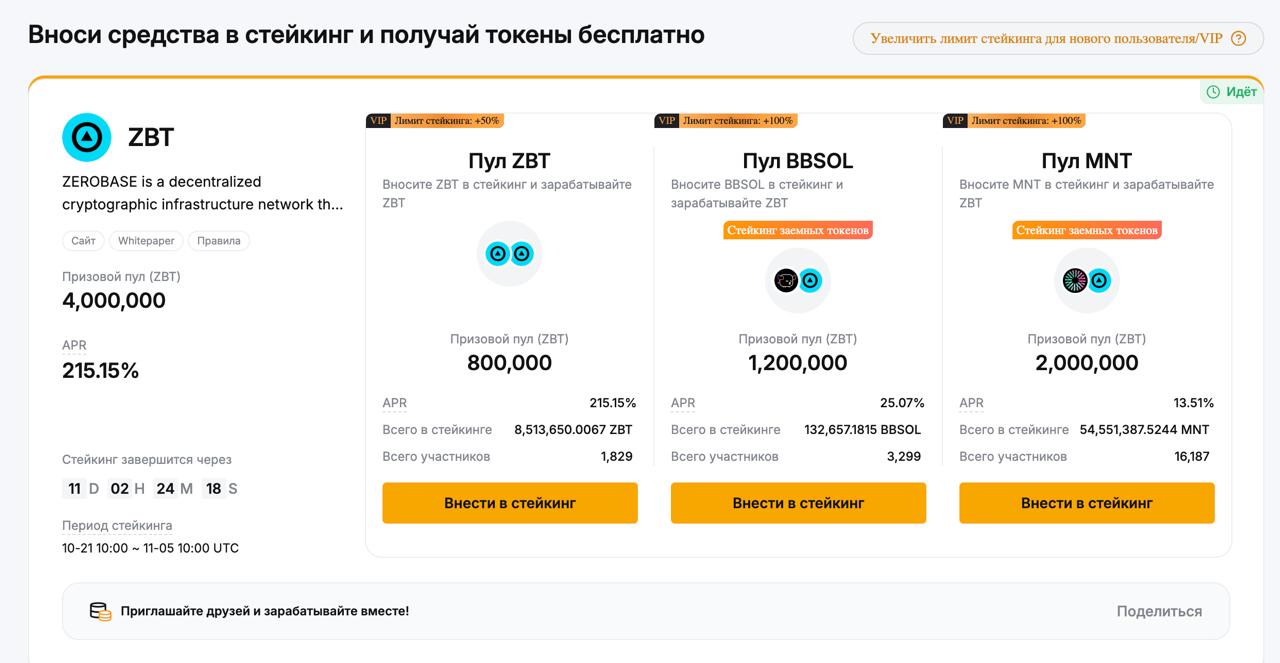Click the coins icon beside invite friends
Viewport: 1280px width, 663px height.
tap(100, 611)
